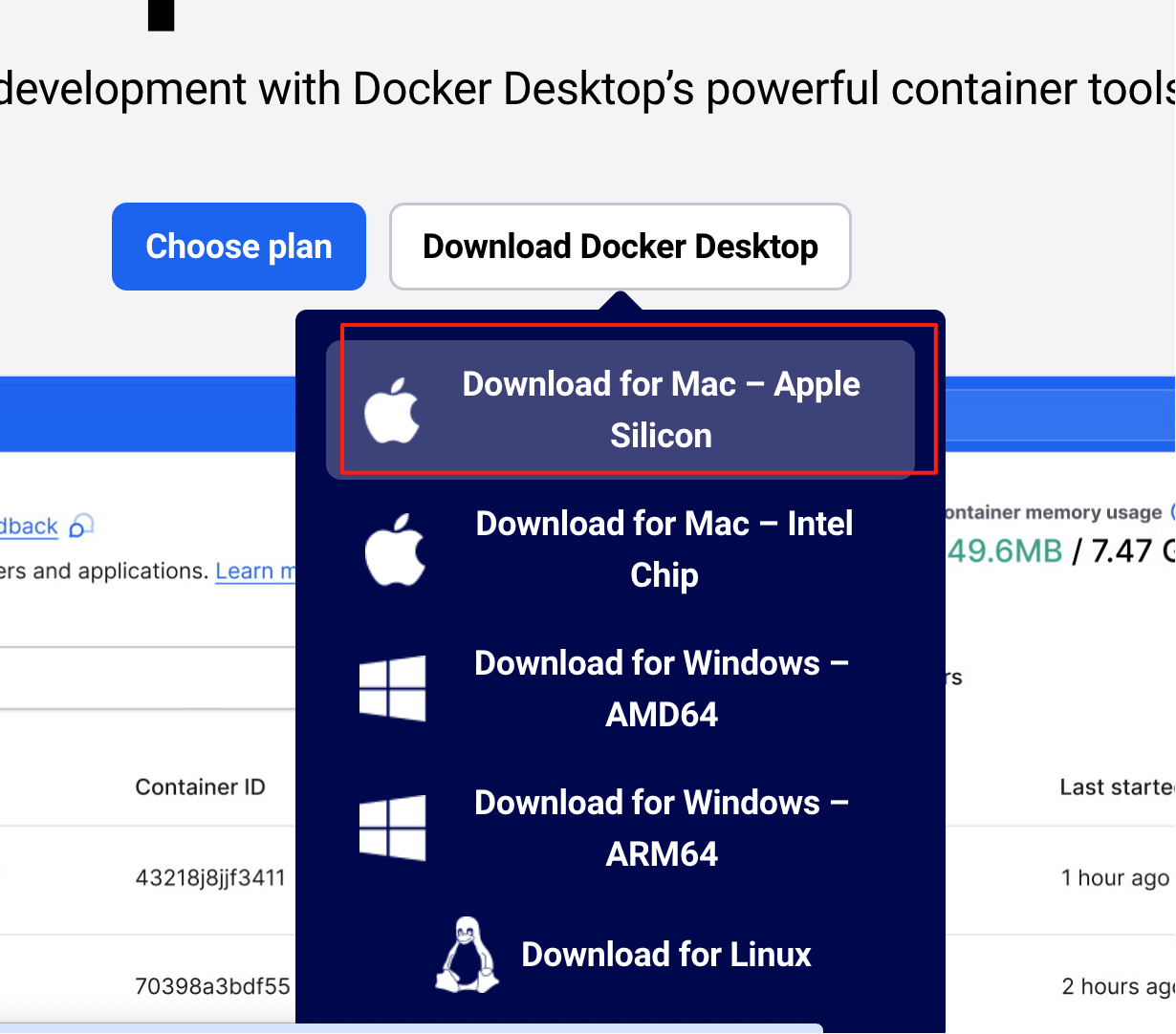Click the 2 hours ago cell
Image resolution: width=1176 pixels, height=1034 pixels.
click(x=1119, y=985)
